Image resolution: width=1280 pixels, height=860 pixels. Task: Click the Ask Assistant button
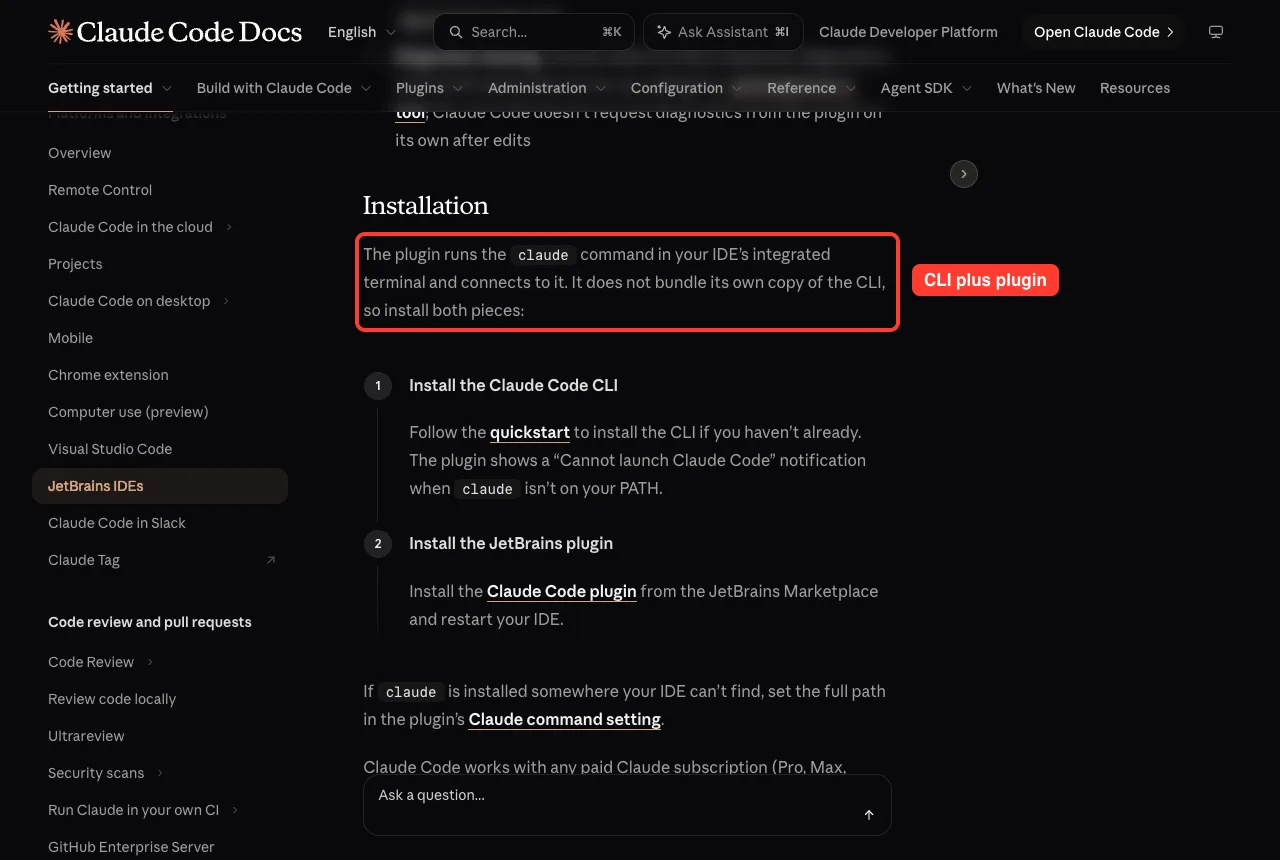click(x=723, y=32)
